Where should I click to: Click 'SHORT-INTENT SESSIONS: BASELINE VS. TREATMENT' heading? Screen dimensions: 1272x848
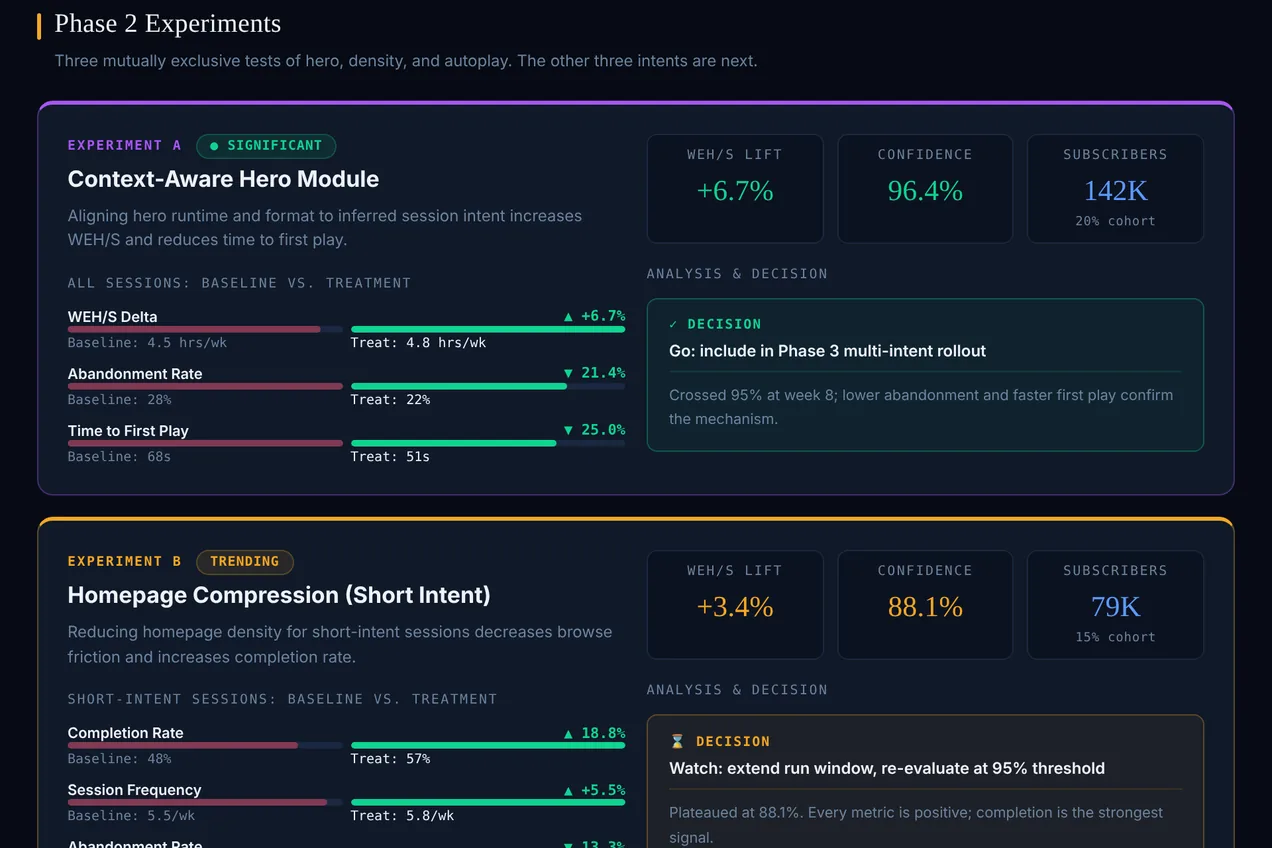(282, 699)
